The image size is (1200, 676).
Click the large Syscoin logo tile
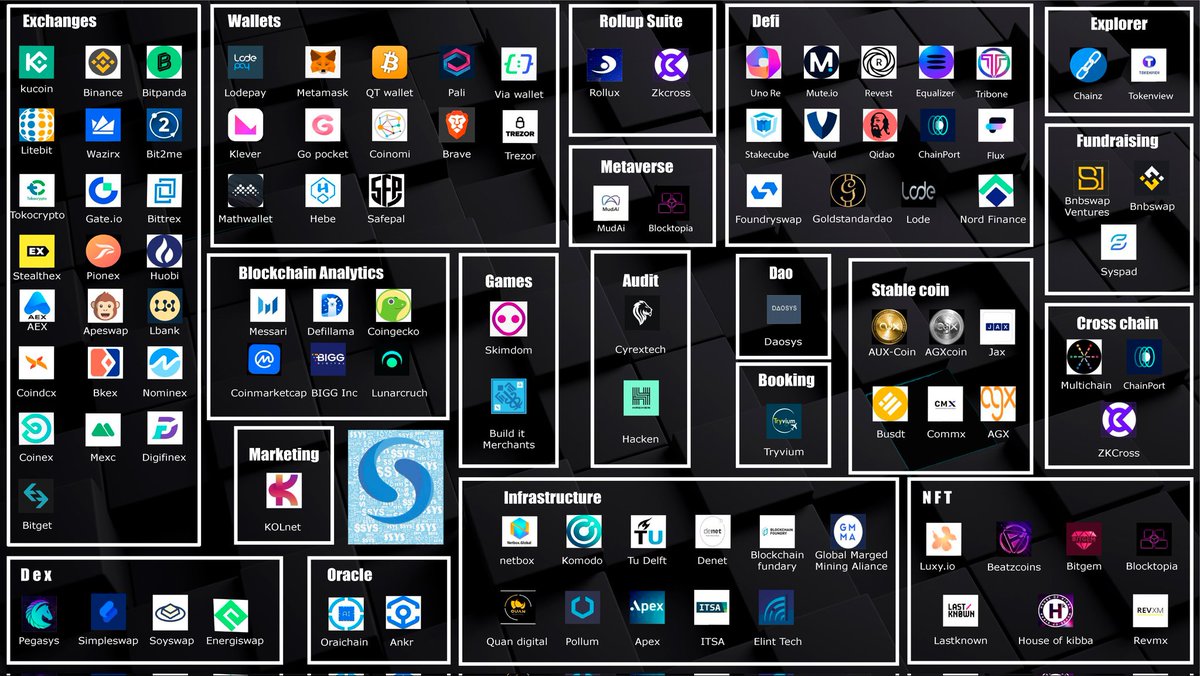pyautogui.click(x=396, y=487)
